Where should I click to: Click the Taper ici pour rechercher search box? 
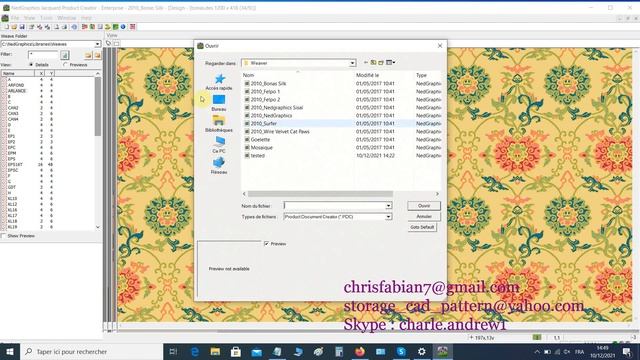point(91,351)
